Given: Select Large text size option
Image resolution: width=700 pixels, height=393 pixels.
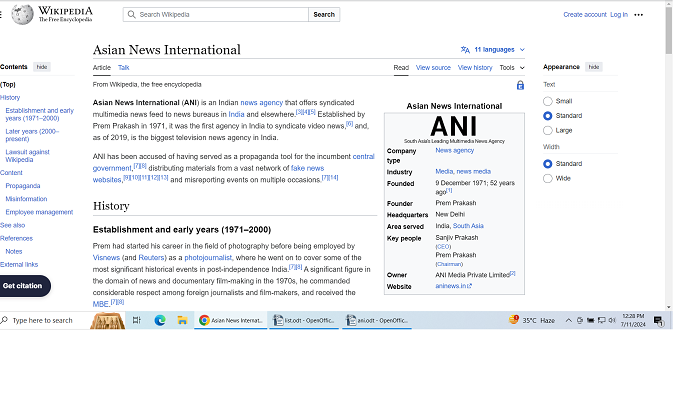Looking at the screenshot, I should tap(548, 130).
